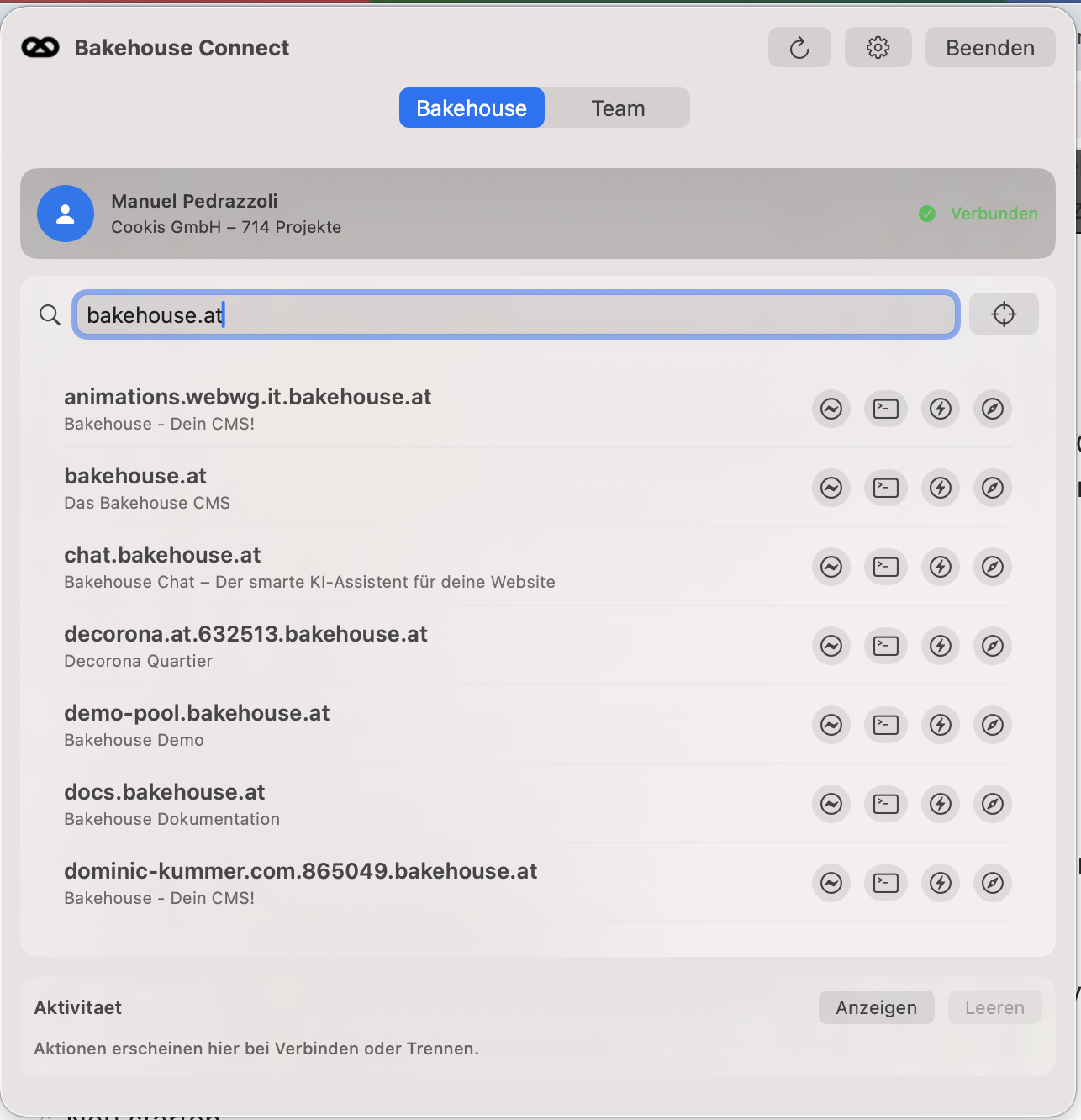
Task: Switch to the Team tab
Action: pyautogui.click(x=618, y=108)
